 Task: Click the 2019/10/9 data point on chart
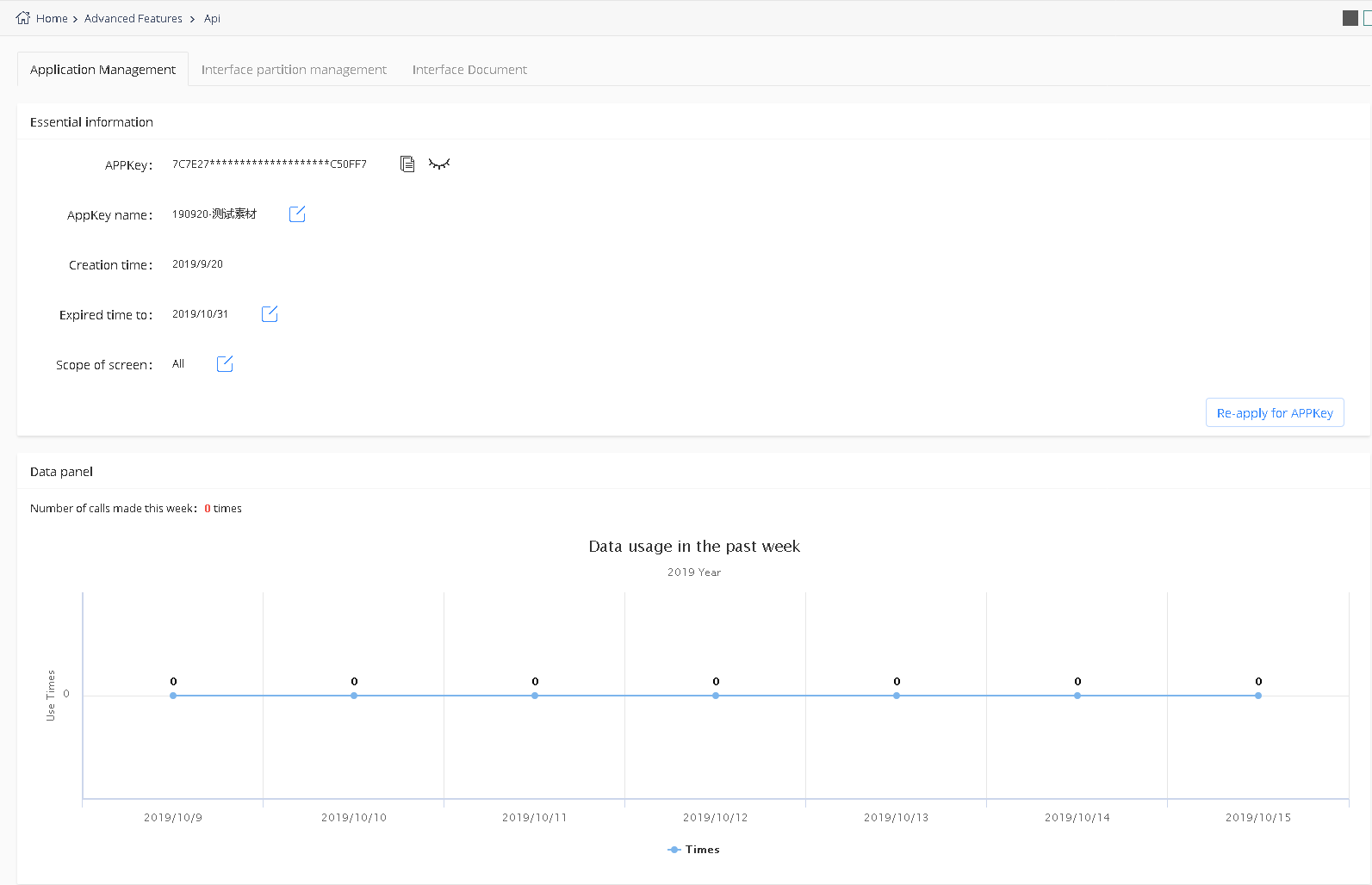[173, 696]
